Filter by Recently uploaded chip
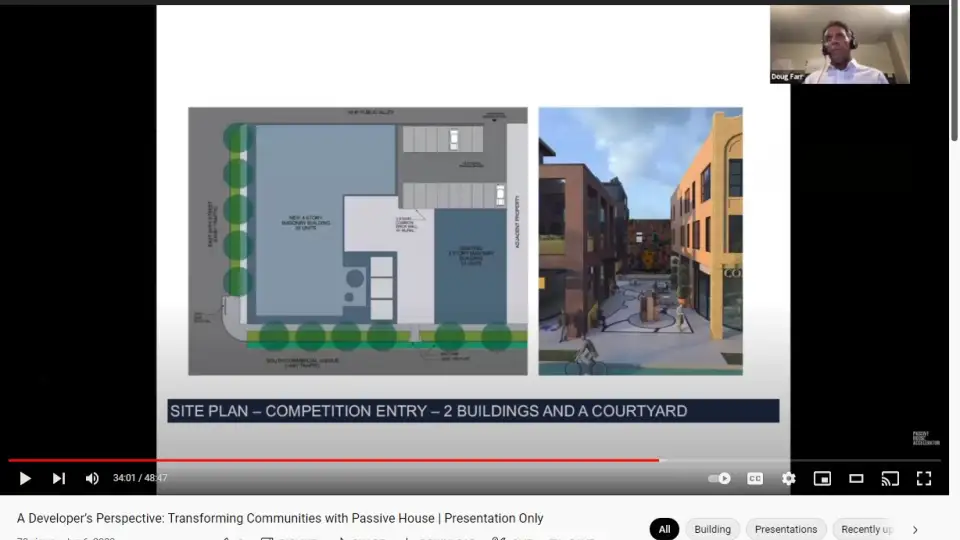Viewport: 960px width, 540px height. 866,529
